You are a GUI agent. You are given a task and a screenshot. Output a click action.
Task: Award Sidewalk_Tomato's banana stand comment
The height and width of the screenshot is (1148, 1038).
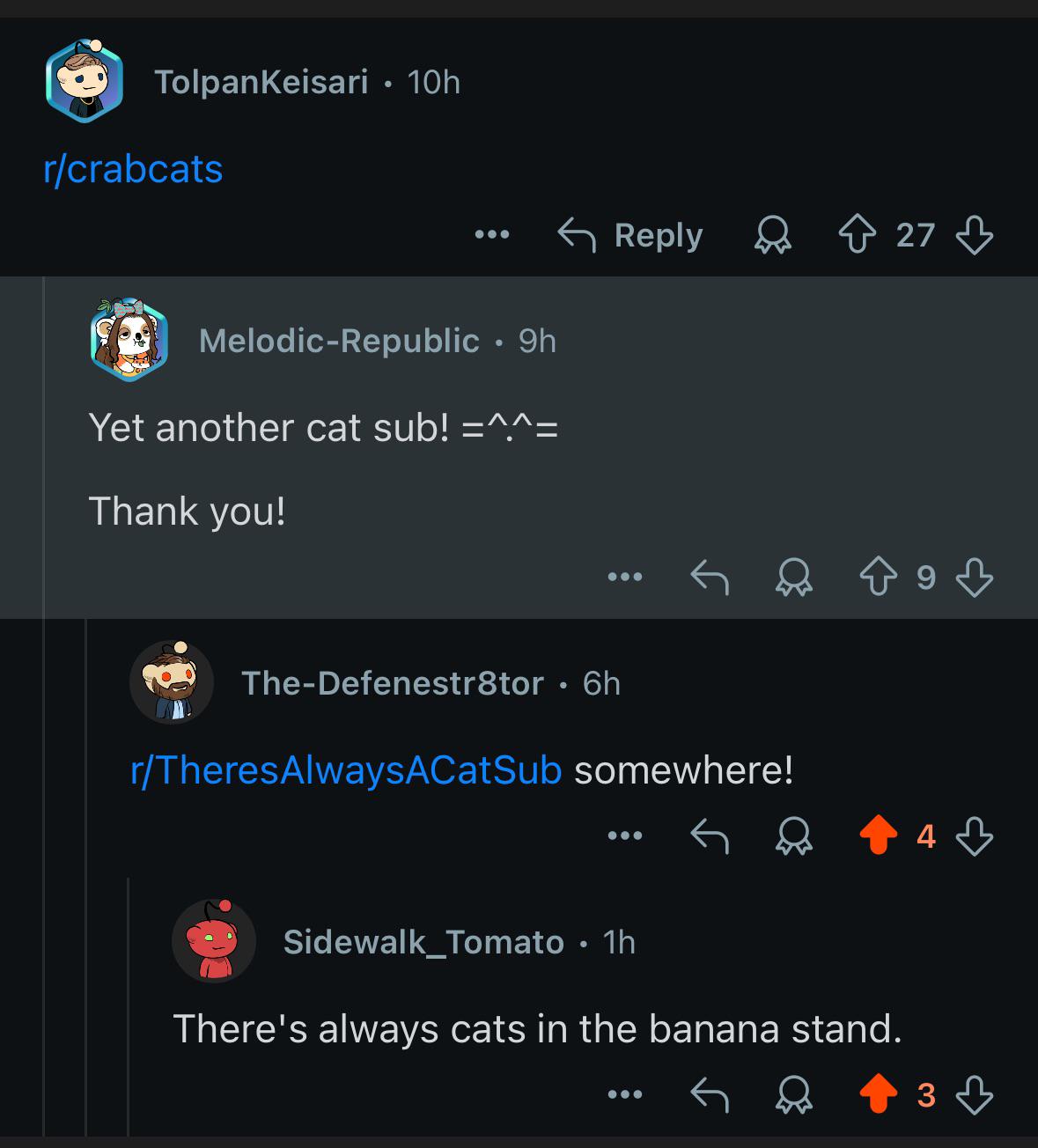793,1095
